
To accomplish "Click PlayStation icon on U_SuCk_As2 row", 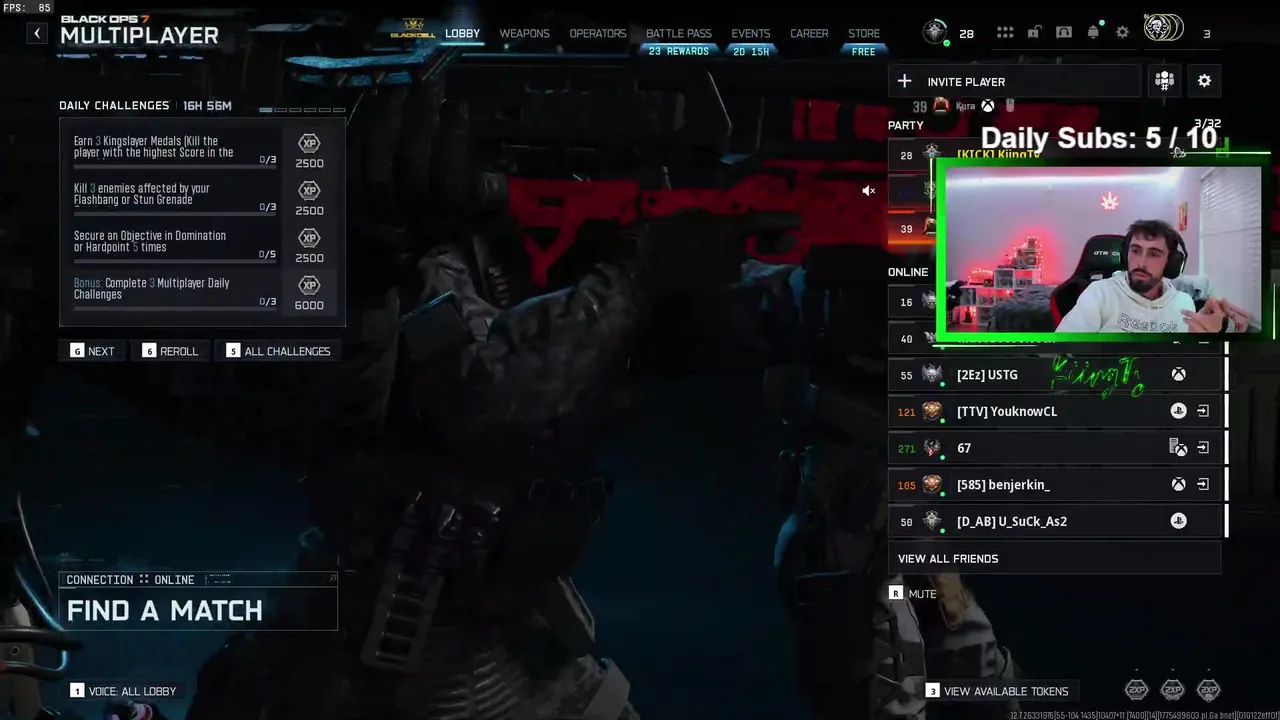I will tap(1179, 521).
